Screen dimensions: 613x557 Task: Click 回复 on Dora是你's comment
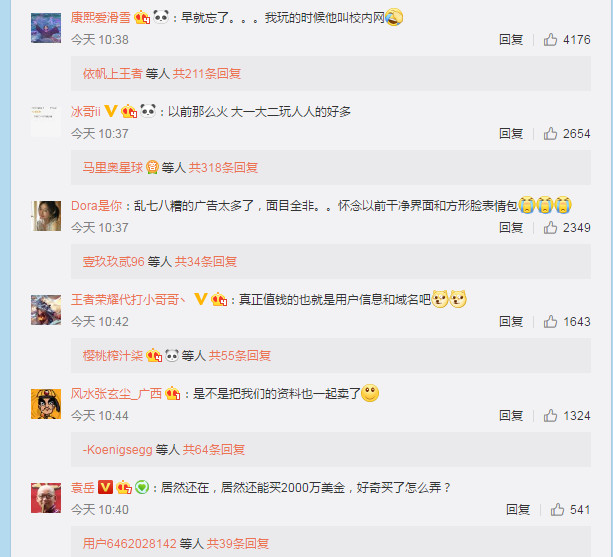(511, 227)
